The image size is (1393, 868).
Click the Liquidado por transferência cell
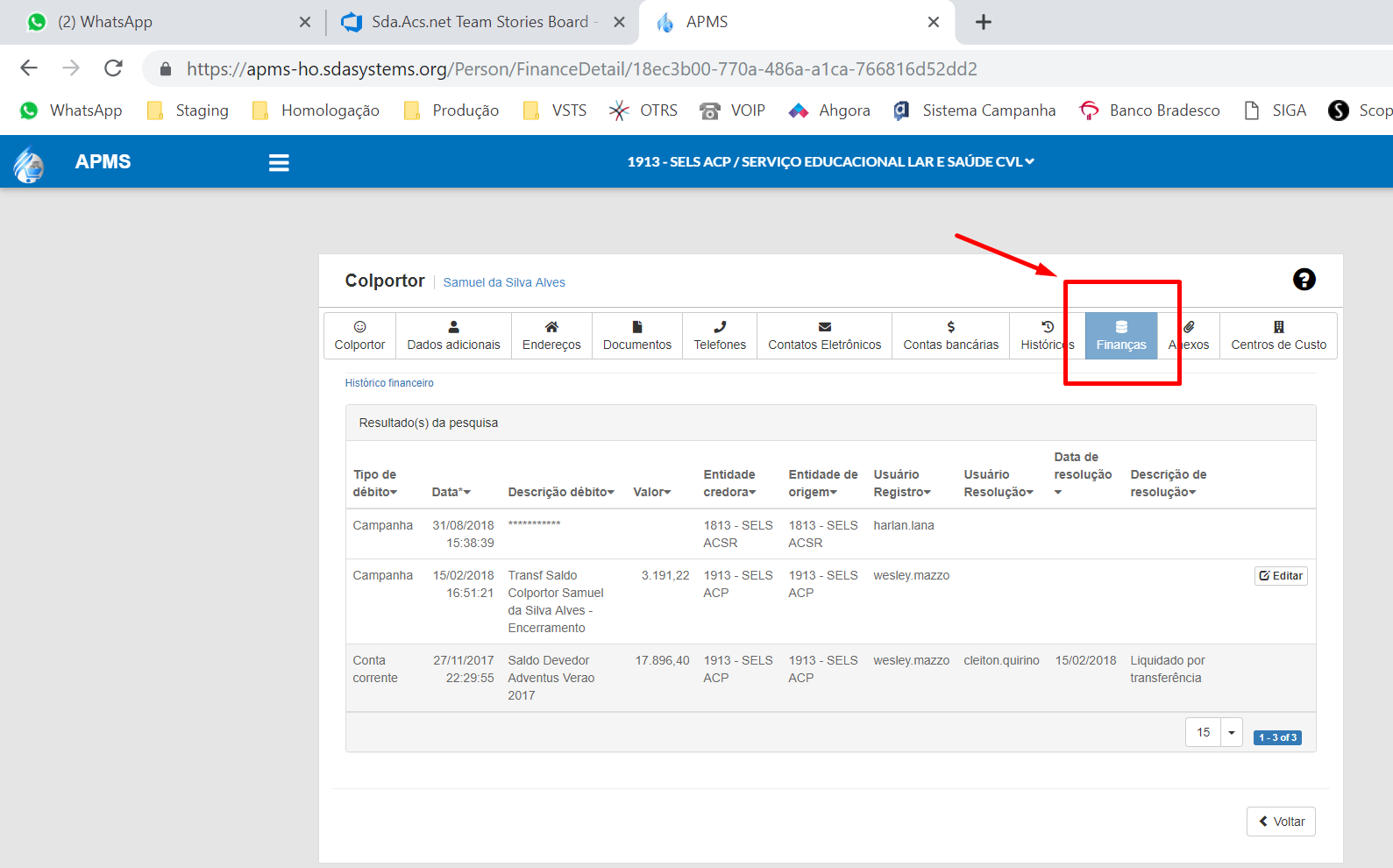tap(1168, 669)
